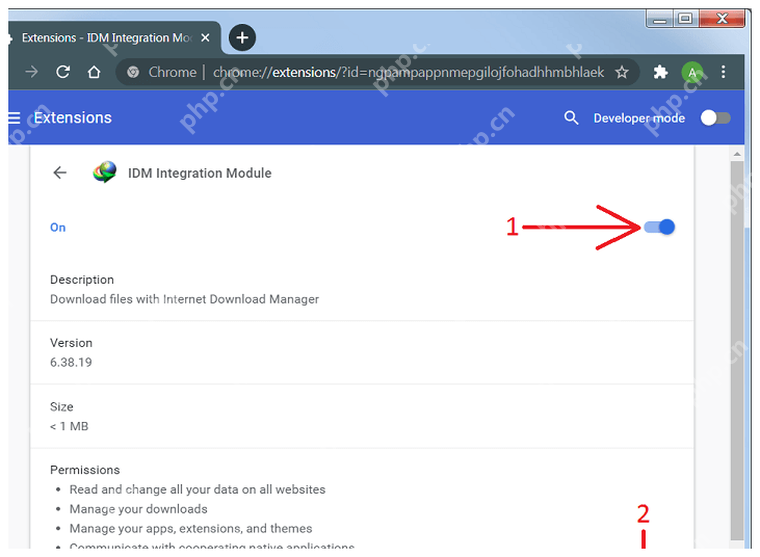Reload the page with refresh icon
This screenshot has width=760, height=557.
pos(63,72)
